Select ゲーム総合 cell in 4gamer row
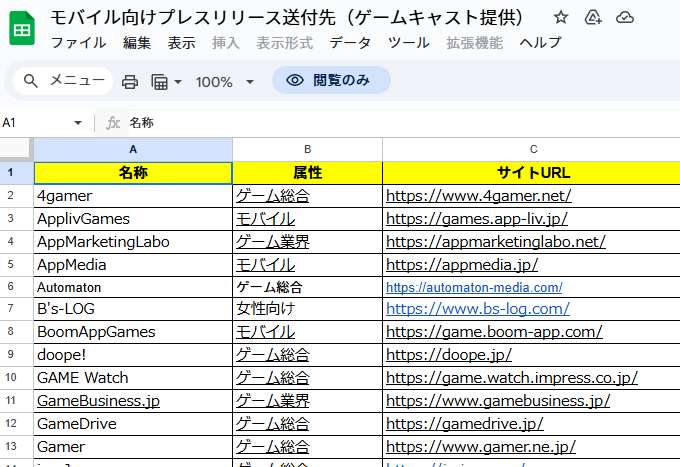This screenshot has width=680, height=467. coord(307,196)
